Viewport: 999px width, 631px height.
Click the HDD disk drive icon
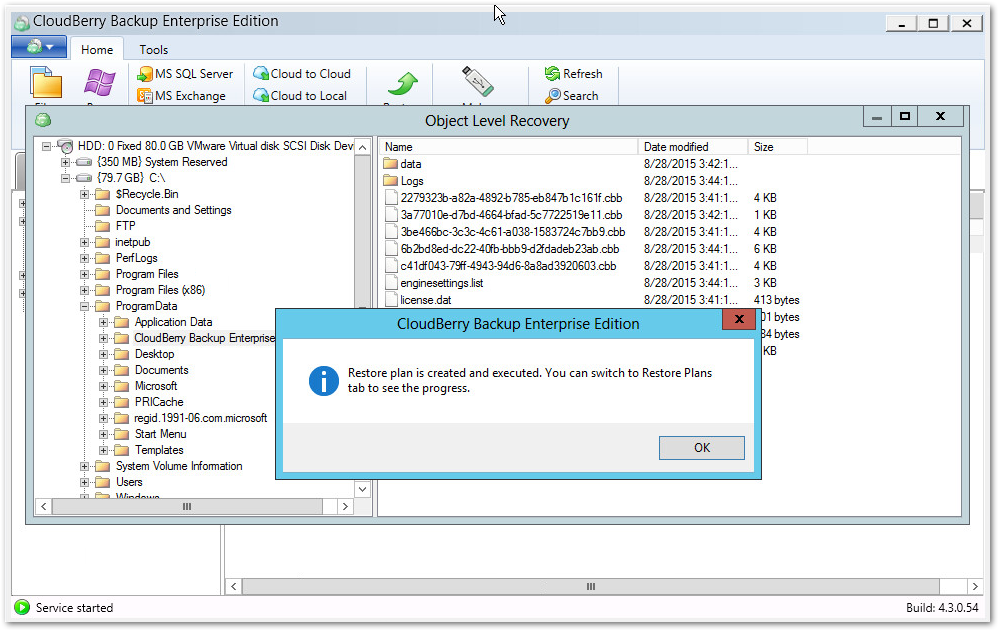pos(65,146)
